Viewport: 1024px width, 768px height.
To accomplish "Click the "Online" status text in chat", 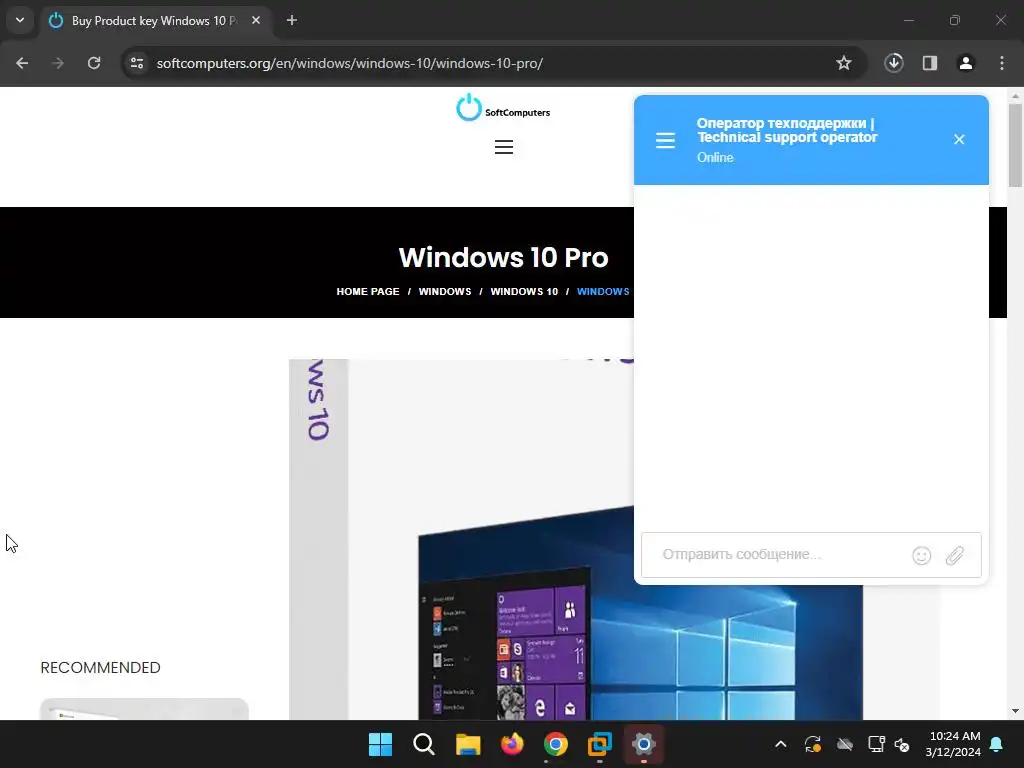I will [715, 157].
